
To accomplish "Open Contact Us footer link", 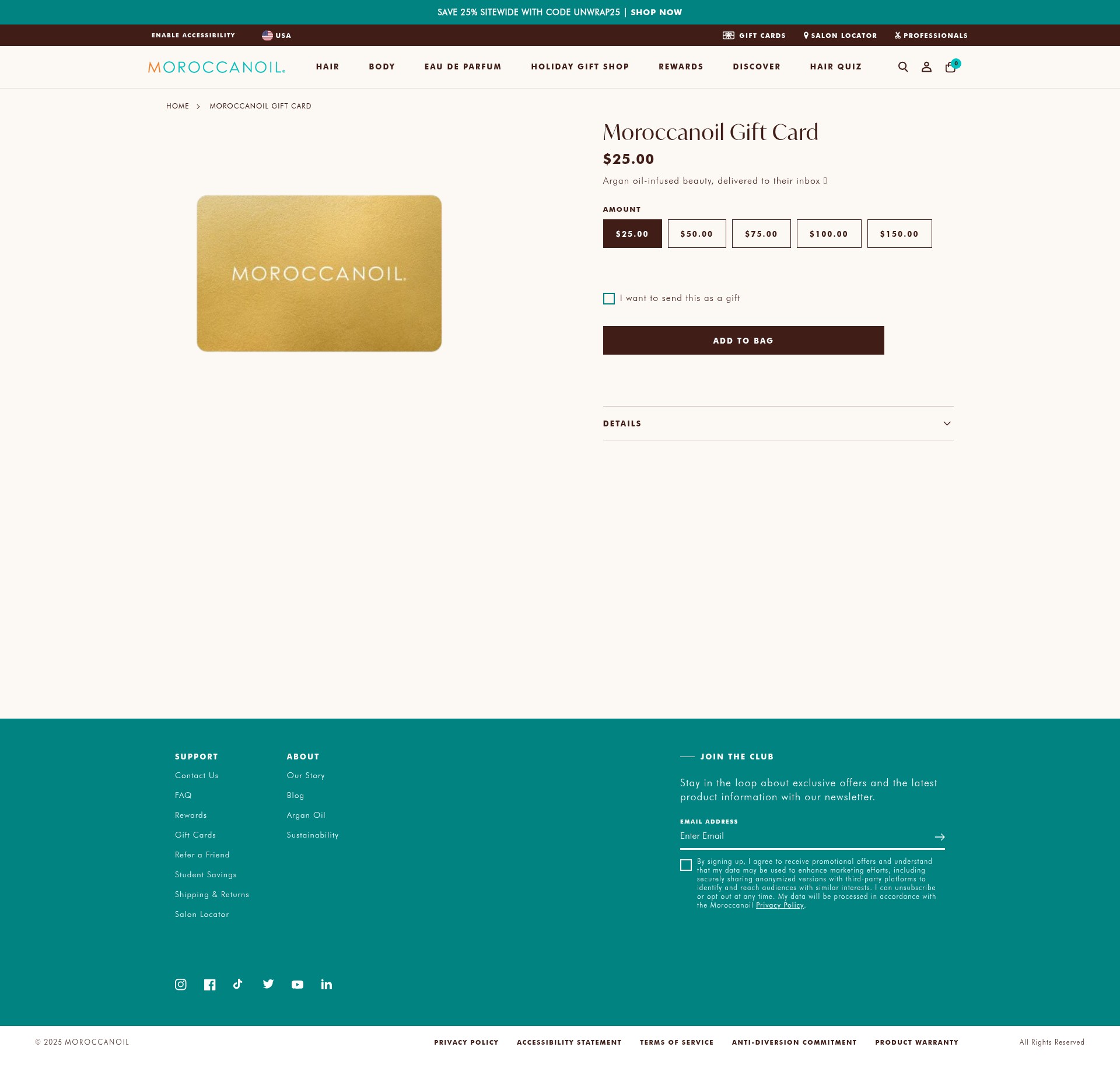I will 197,776.
